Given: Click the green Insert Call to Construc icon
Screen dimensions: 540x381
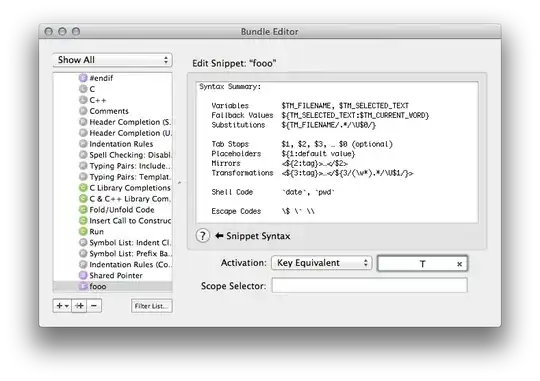Looking at the screenshot, I should (x=83, y=220).
